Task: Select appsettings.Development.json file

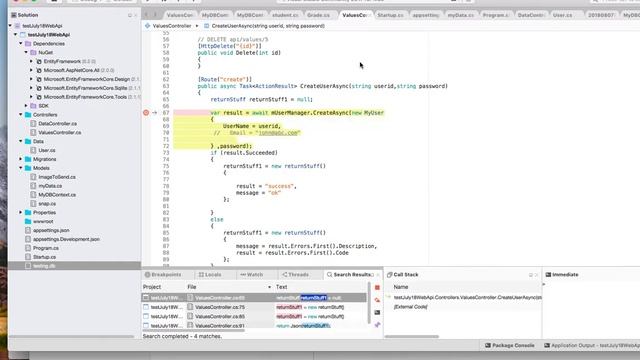Action: click(x=66, y=239)
